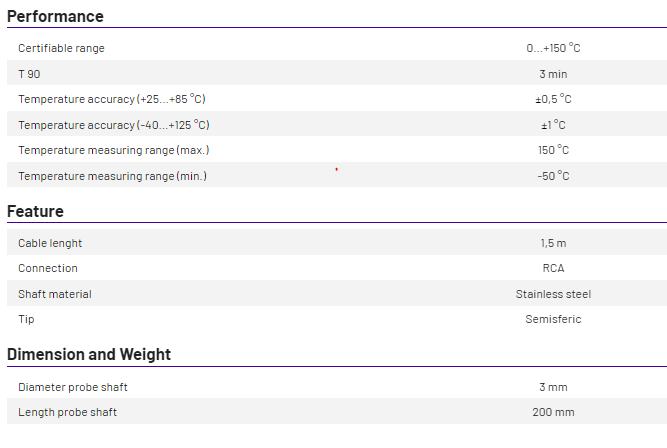Click the Feature section heading

[35, 211]
